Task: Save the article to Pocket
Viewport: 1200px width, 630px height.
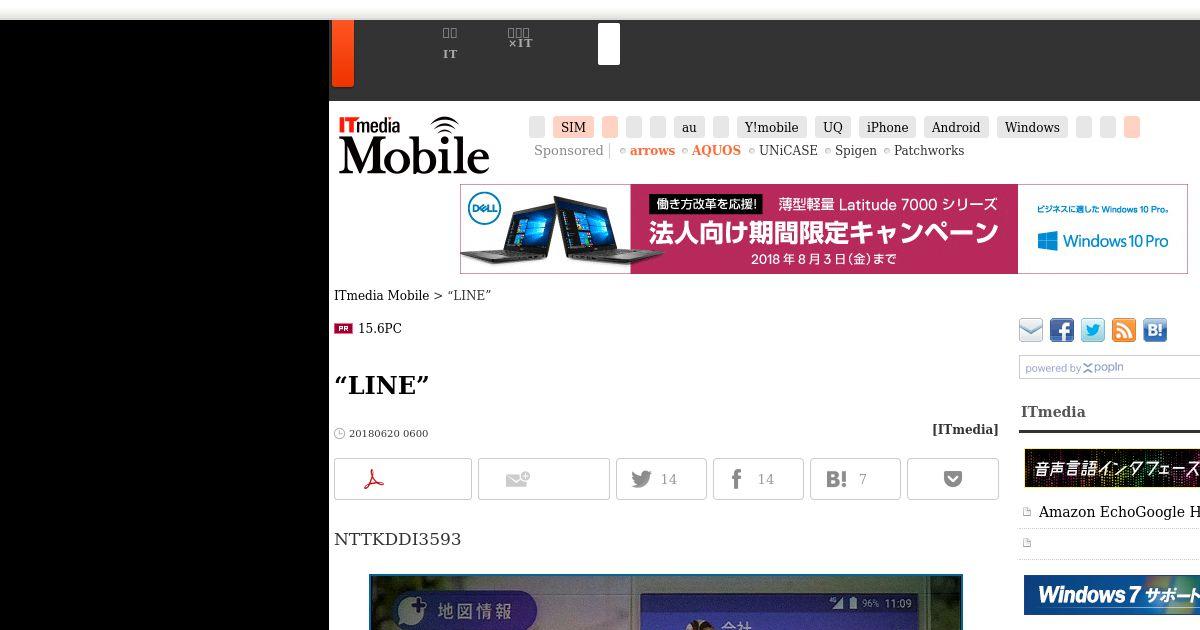Action: tap(953, 479)
